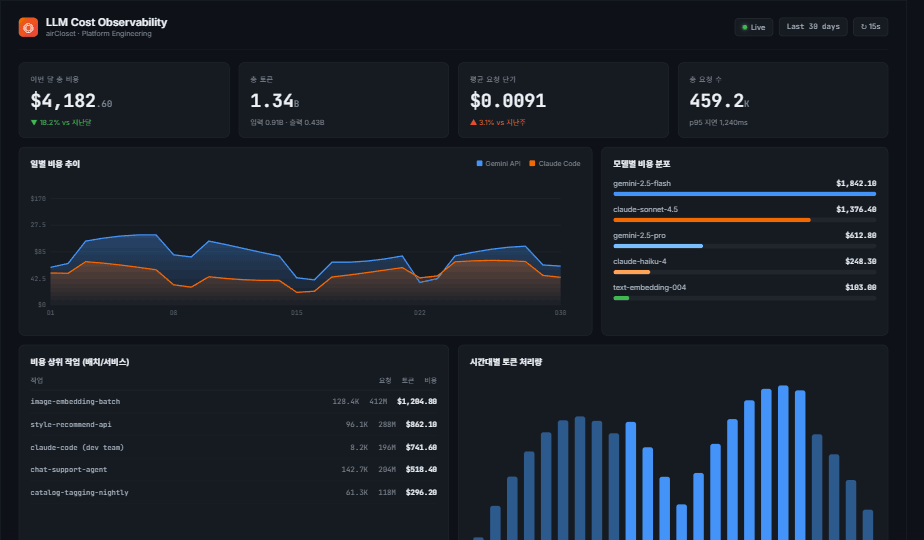Click the p95 1,240ms latency text
Image resolution: width=924 pixels, height=540 pixels.
click(718, 123)
